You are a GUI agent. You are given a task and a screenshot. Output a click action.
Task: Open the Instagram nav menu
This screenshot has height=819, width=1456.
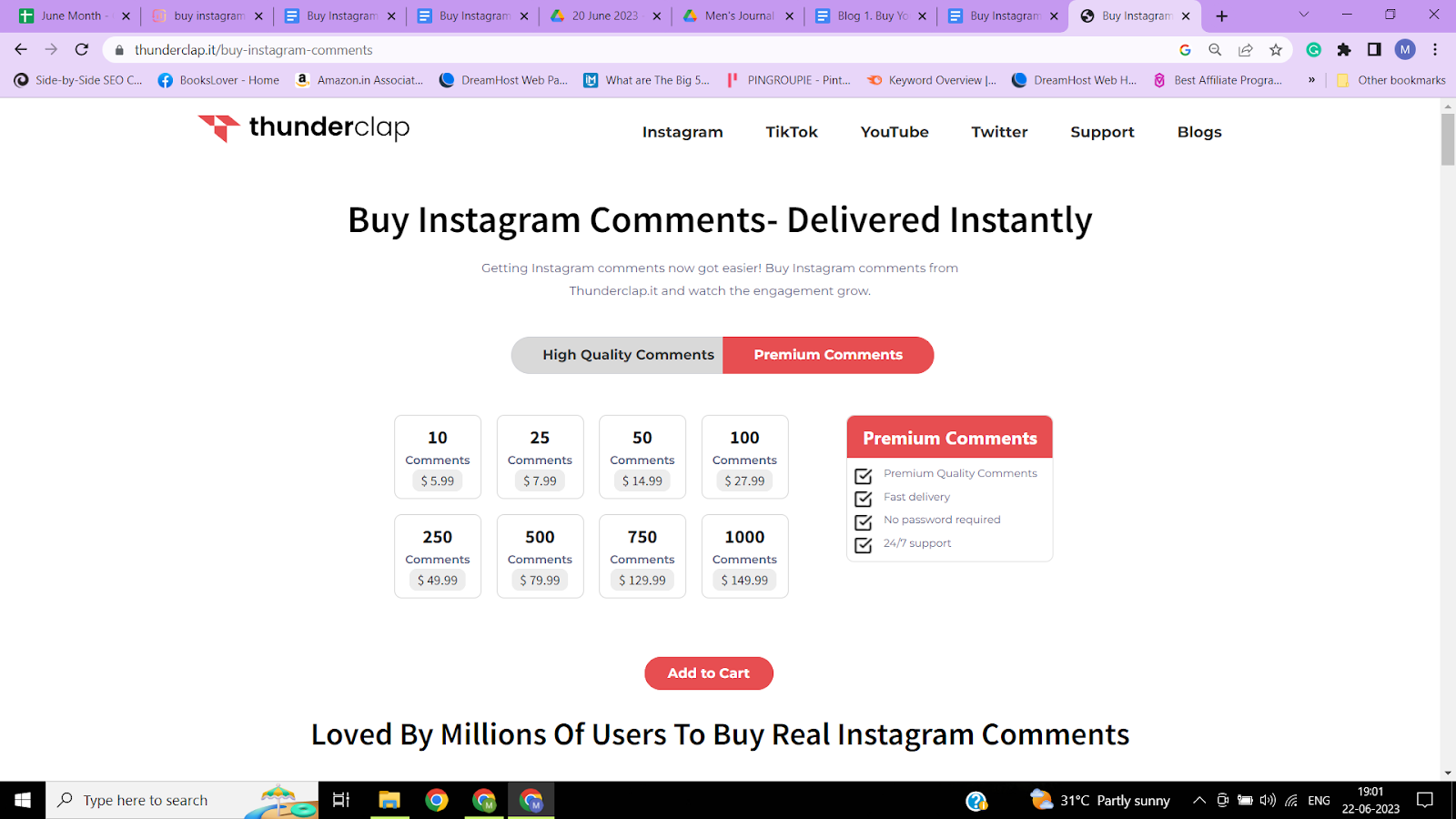pyautogui.click(x=682, y=132)
